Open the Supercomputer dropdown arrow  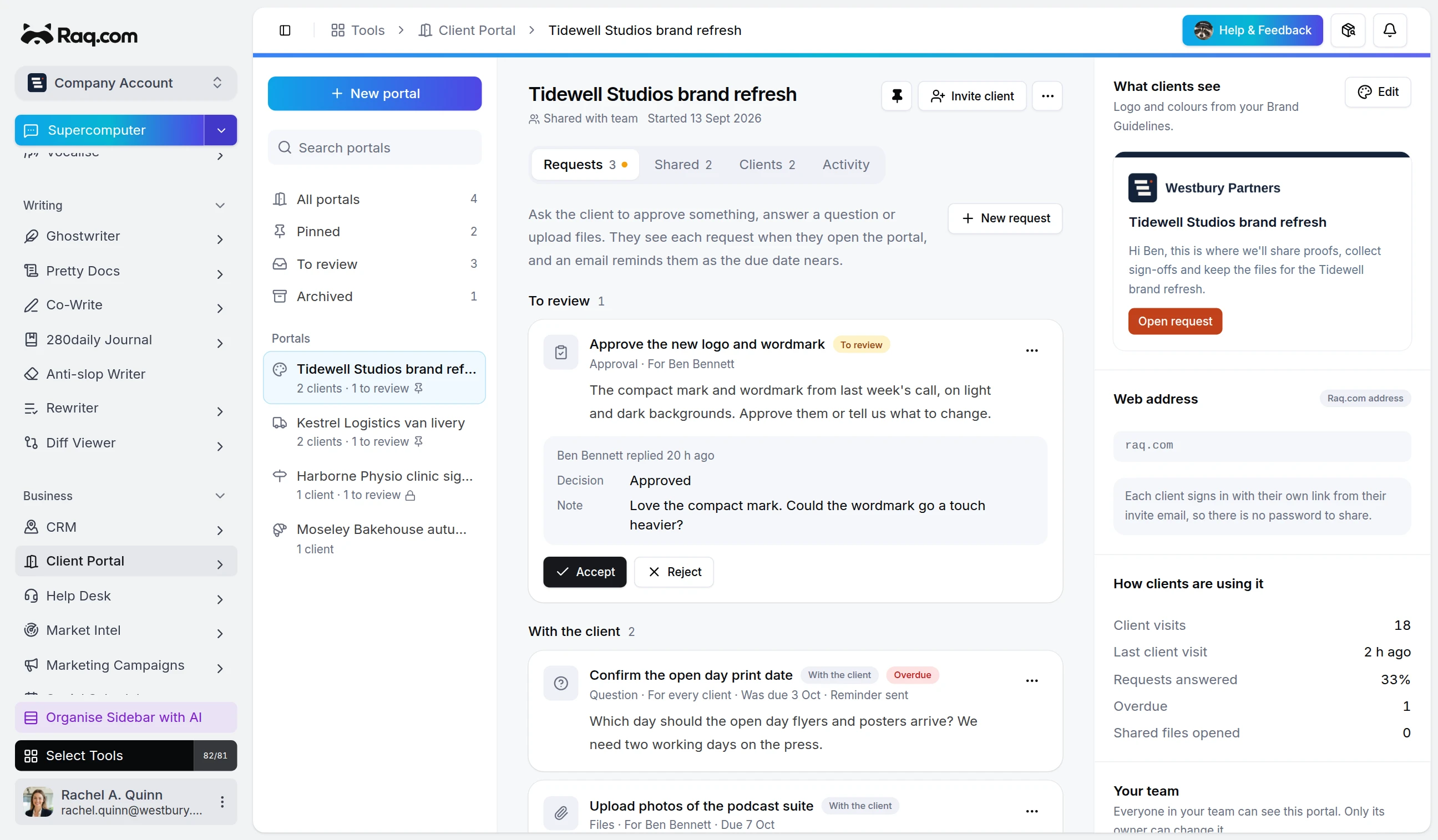(x=221, y=130)
